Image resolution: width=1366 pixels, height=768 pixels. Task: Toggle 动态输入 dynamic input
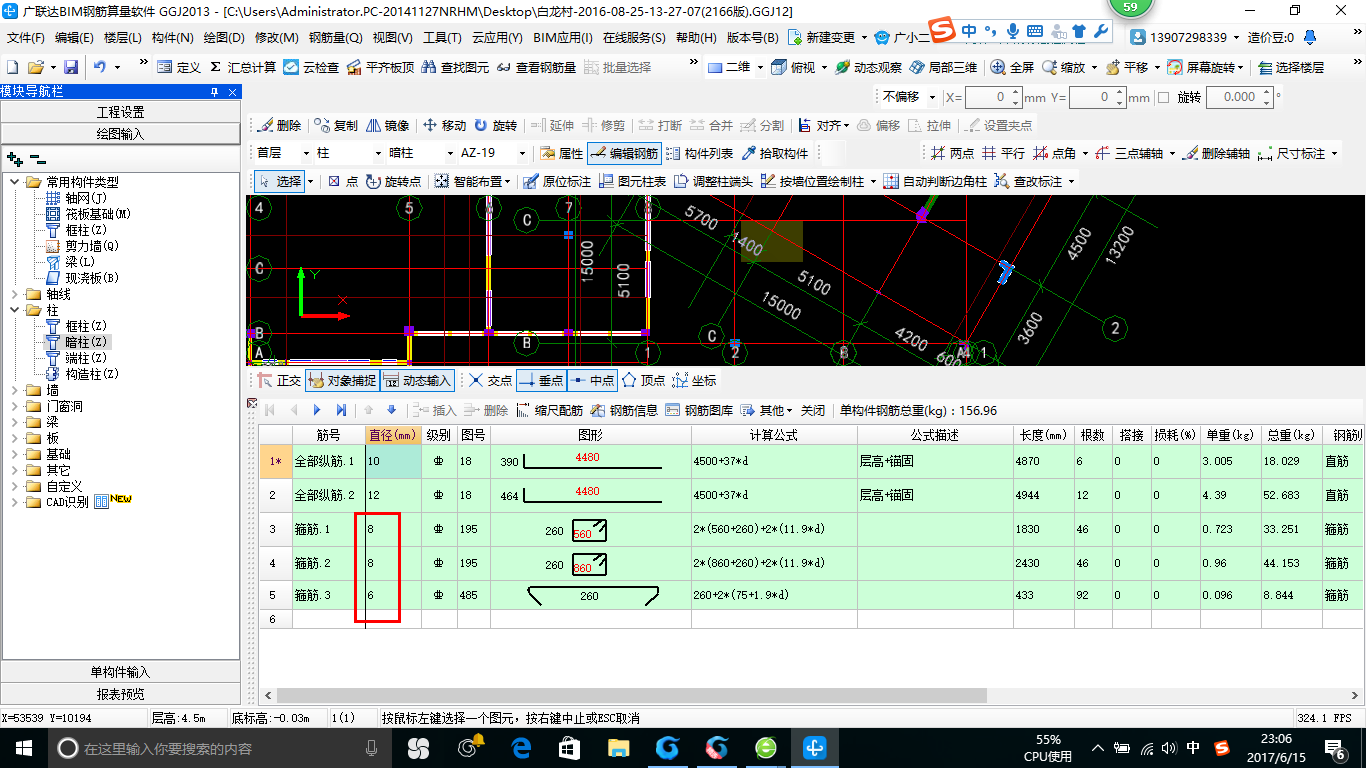[x=418, y=381]
